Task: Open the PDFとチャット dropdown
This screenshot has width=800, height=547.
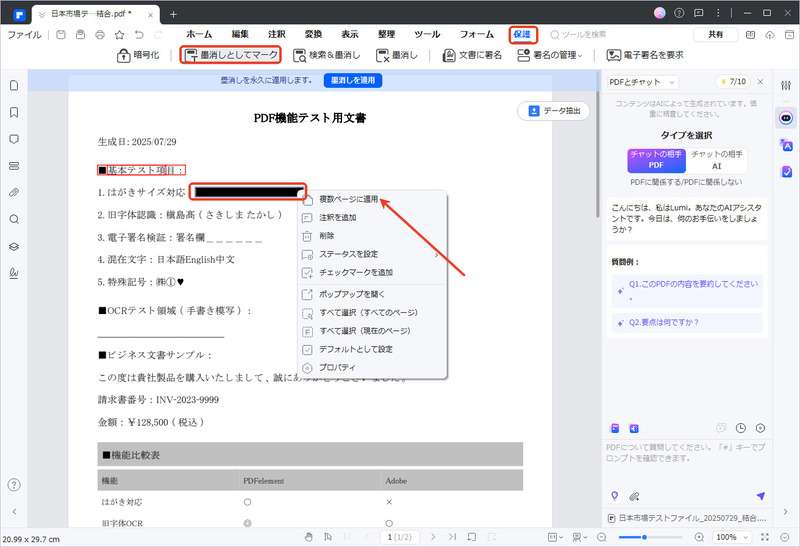Action: click(642, 82)
